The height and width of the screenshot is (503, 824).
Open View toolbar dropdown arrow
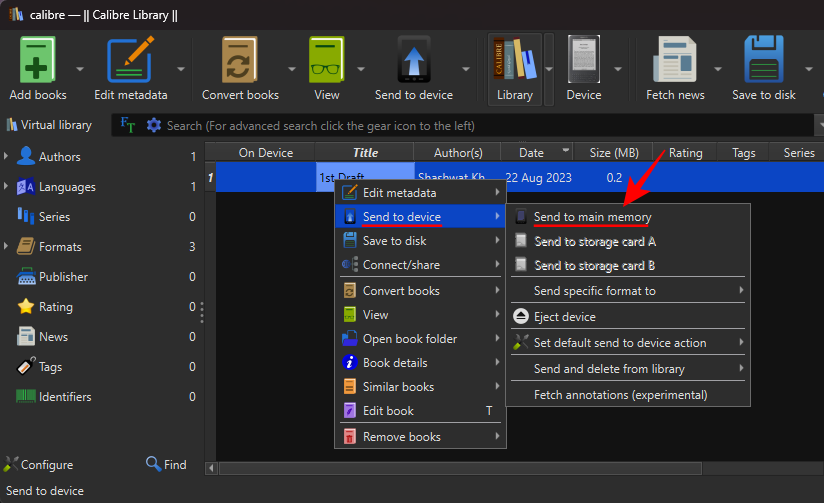pyautogui.click(x=360, y=69)
